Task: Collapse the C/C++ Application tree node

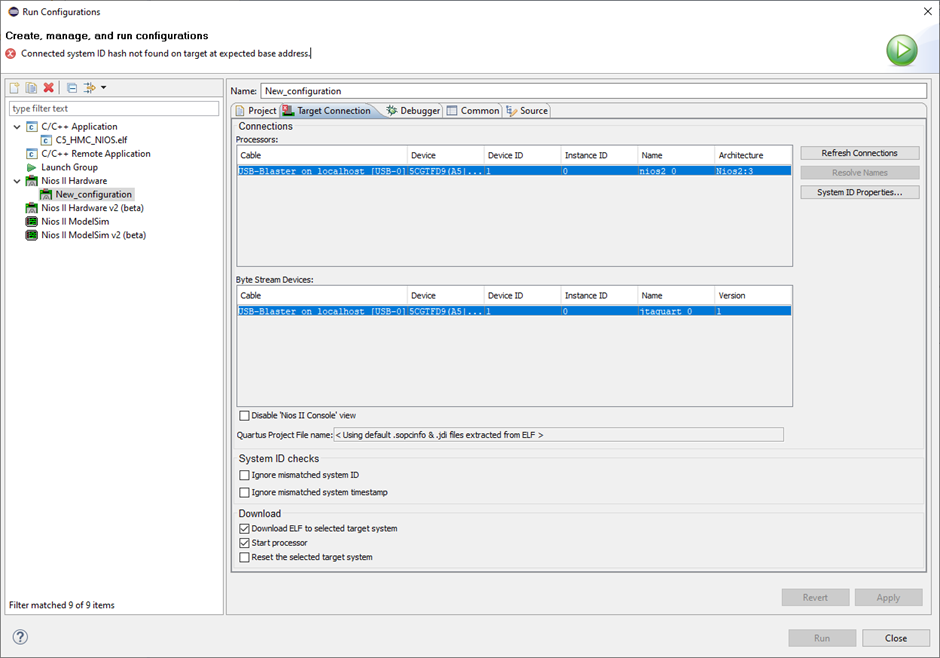Action: (17, 126)
